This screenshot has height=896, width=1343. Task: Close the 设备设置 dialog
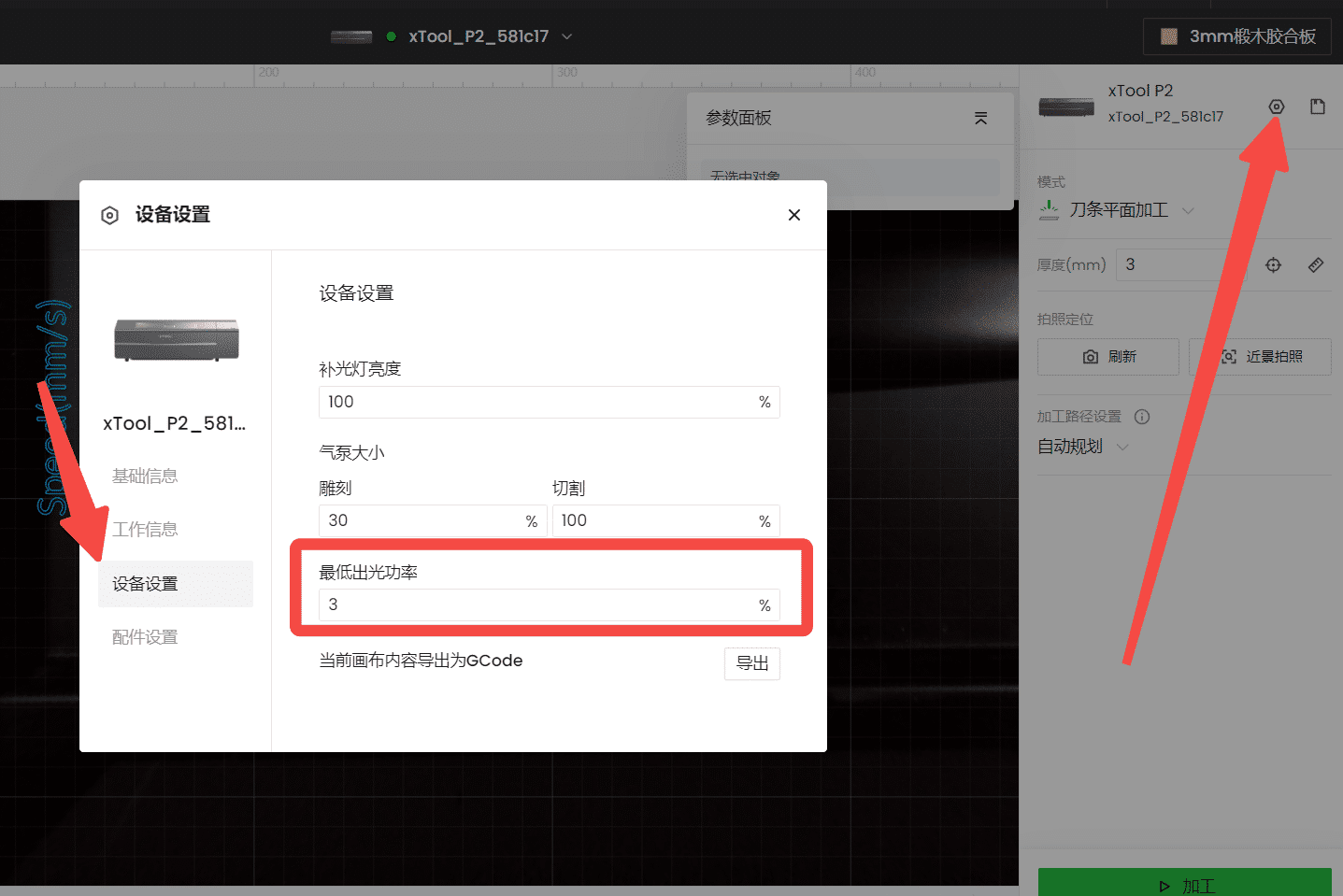pyautogui.click(x=794, y=215)
